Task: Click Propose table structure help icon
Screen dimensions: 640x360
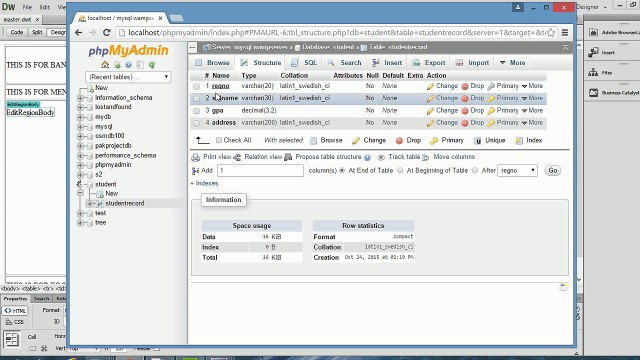Action: (367, 157)
